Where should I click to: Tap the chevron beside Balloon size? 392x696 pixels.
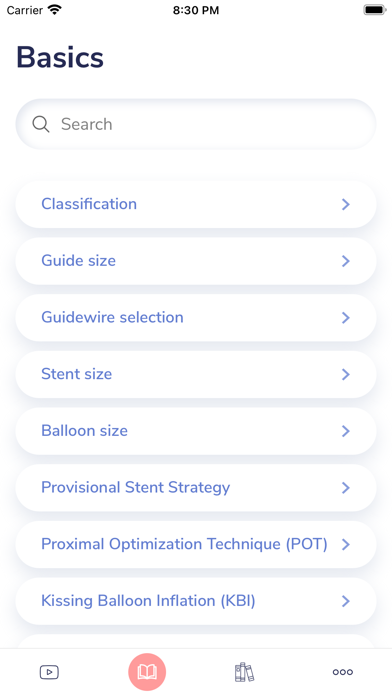pos(345,431)
